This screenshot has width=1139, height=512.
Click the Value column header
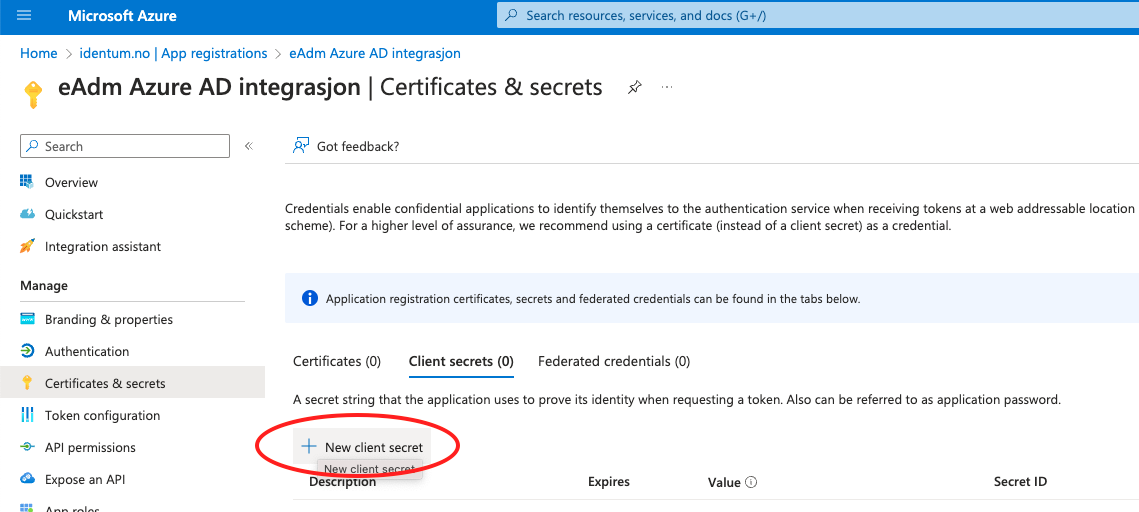coord(723,482)
